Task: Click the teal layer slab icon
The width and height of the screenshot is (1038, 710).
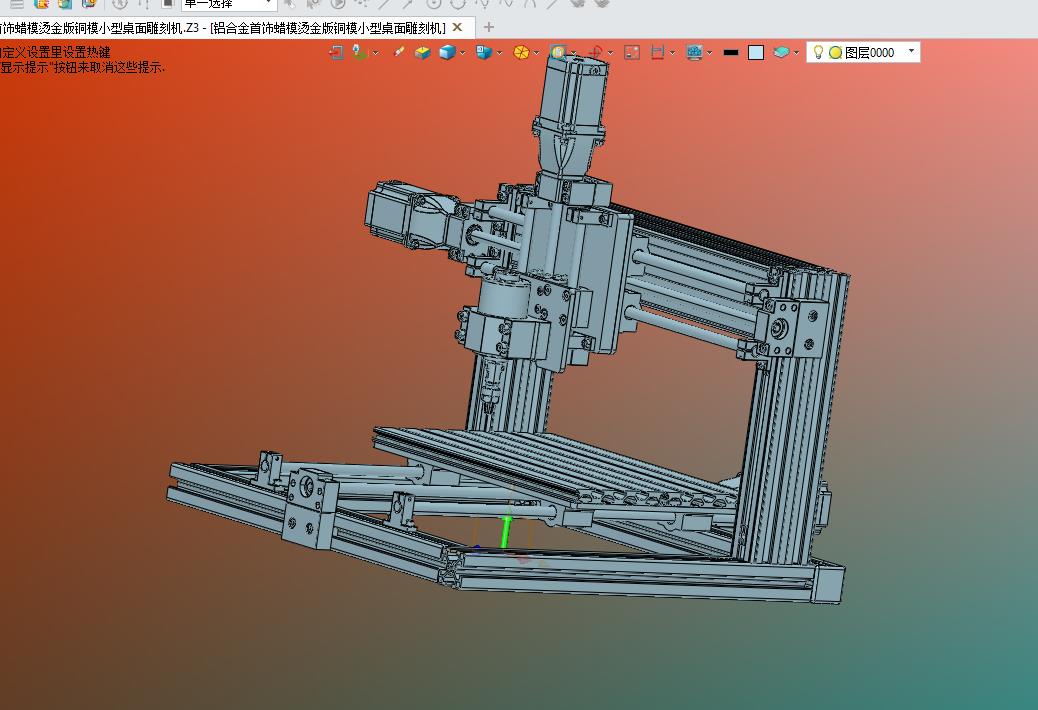Action: (782, 52)
